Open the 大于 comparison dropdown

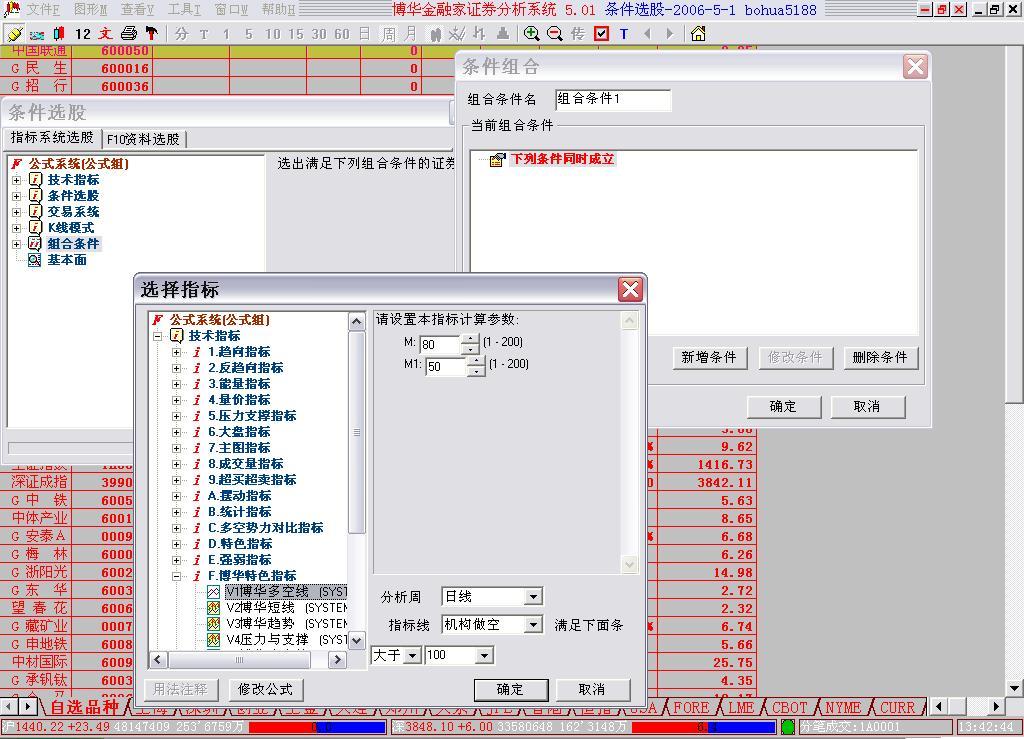[x=412, y=655]
